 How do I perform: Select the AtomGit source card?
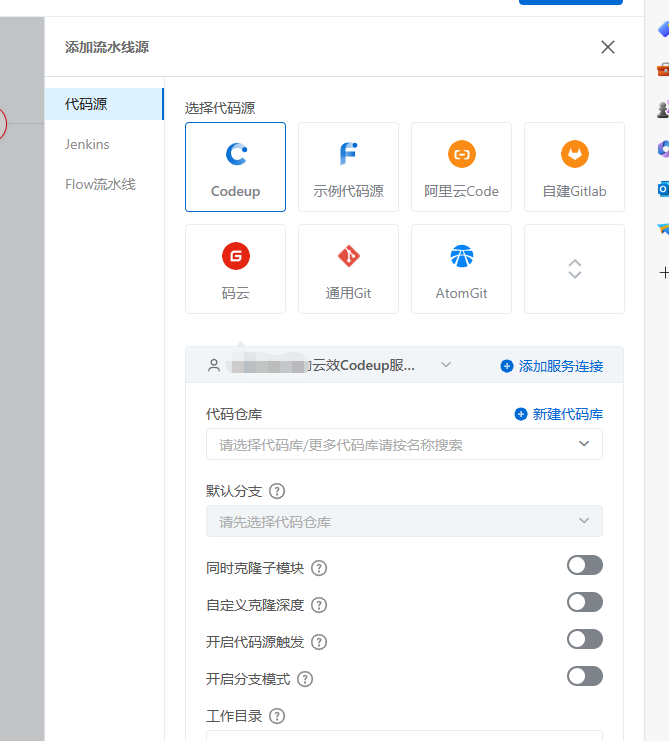(x=461, y=269)
